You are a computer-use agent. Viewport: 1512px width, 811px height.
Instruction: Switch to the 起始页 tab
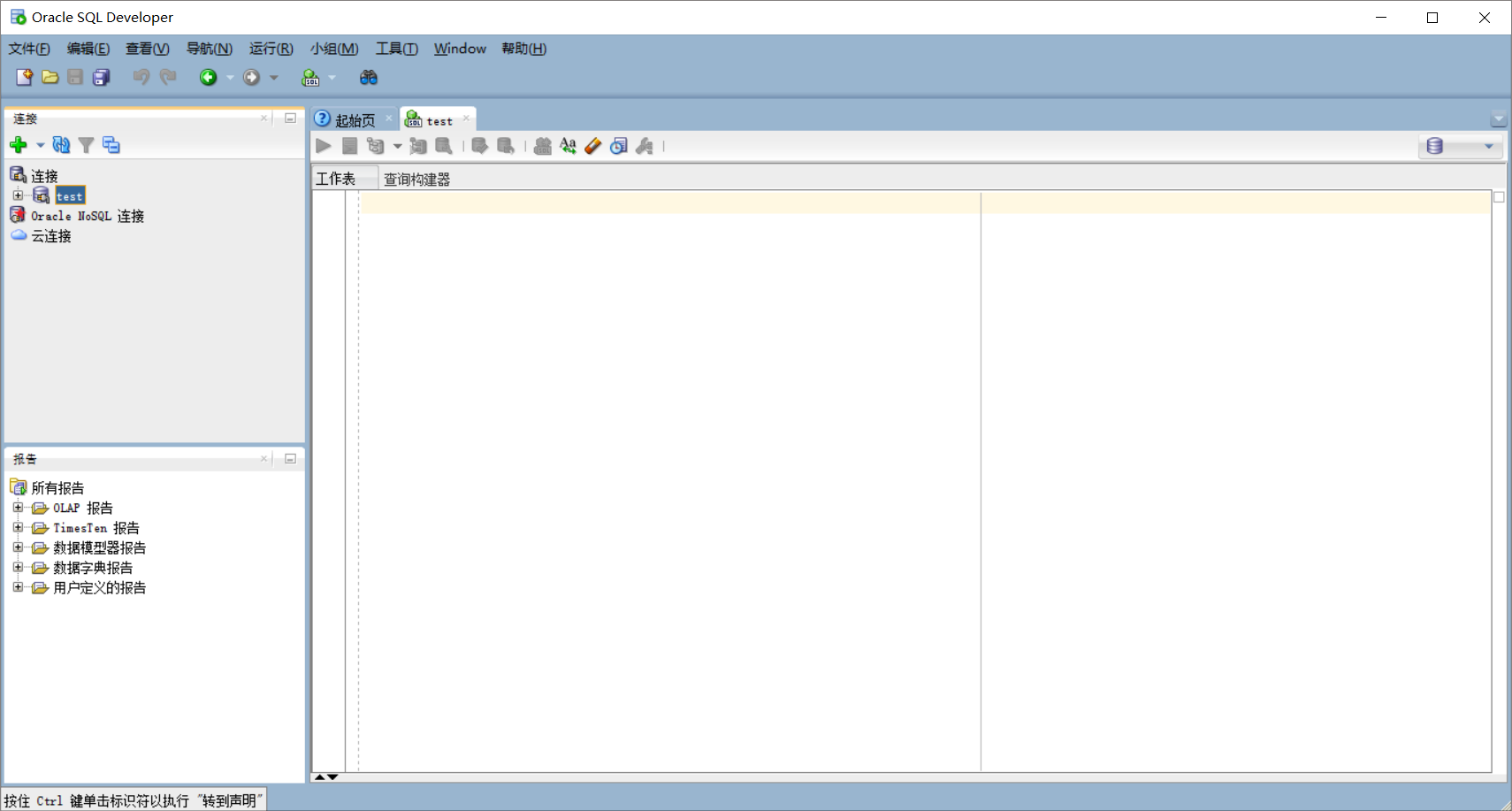[x=355, y=119]
